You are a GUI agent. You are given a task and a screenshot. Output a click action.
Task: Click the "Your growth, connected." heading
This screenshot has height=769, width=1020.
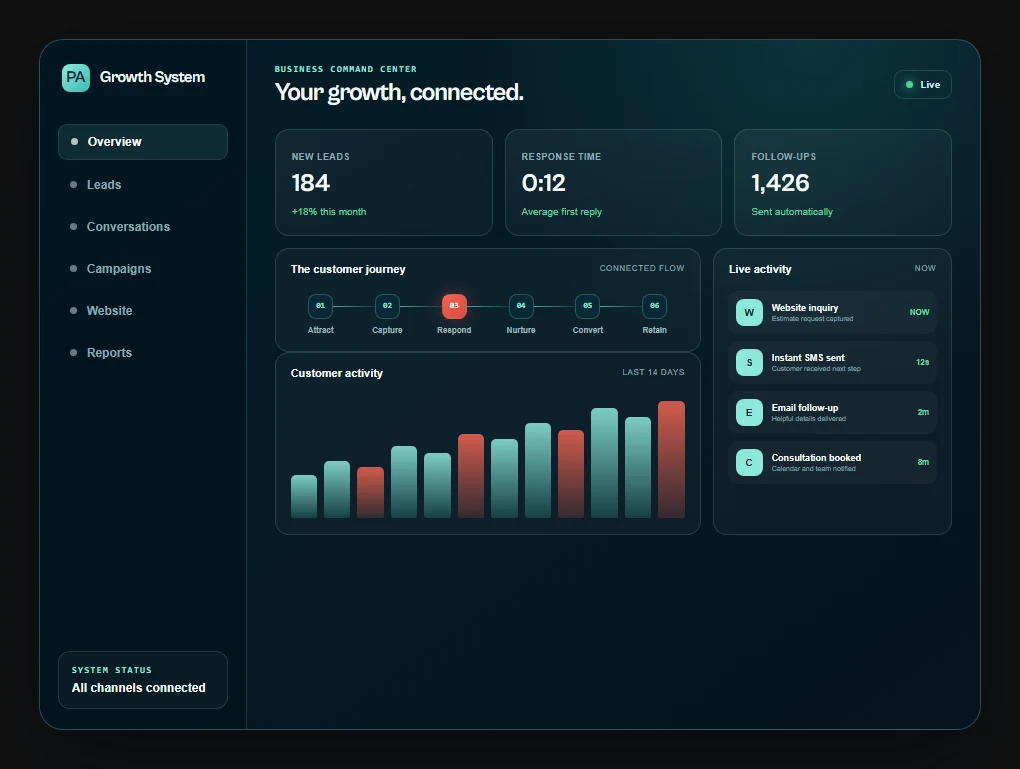[x=399, y=92]
